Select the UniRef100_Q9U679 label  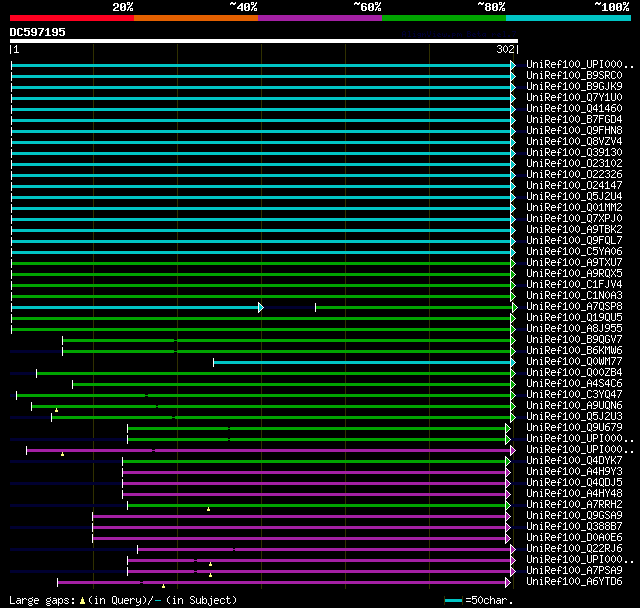pyautogui.click(x=574, y=428)
